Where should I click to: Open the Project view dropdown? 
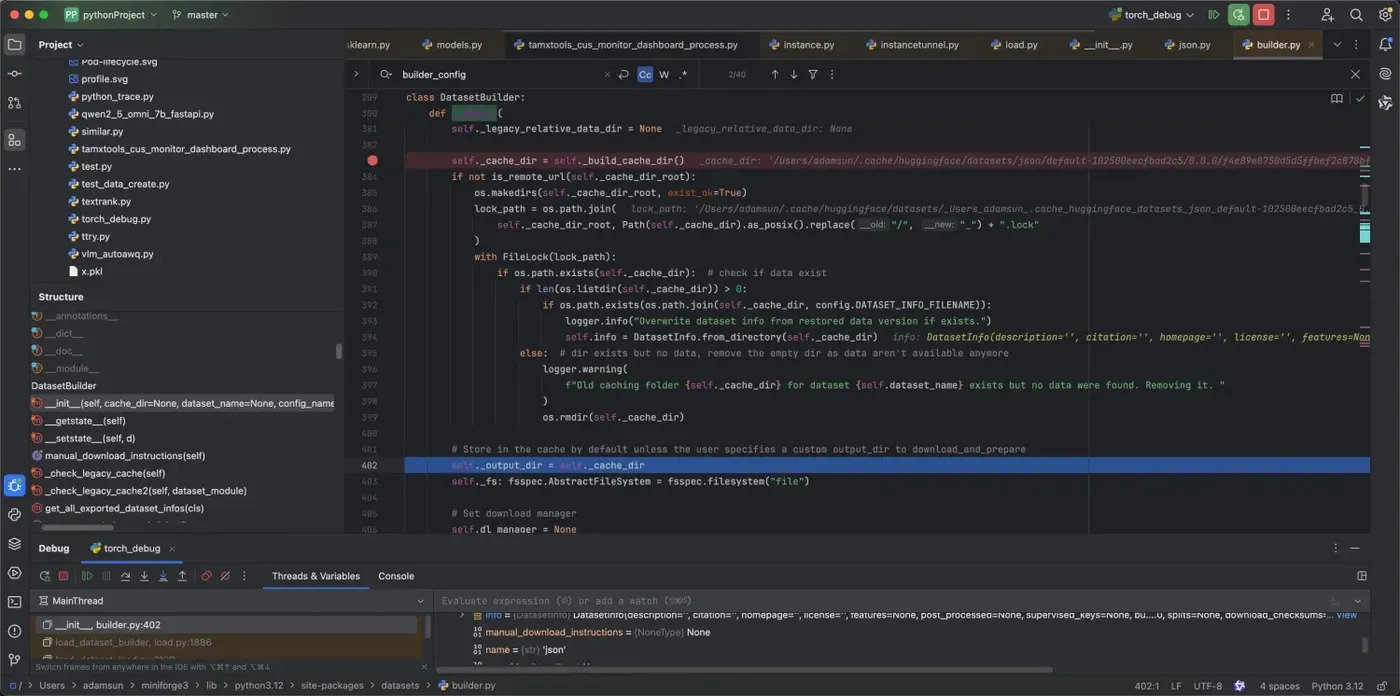61,45
